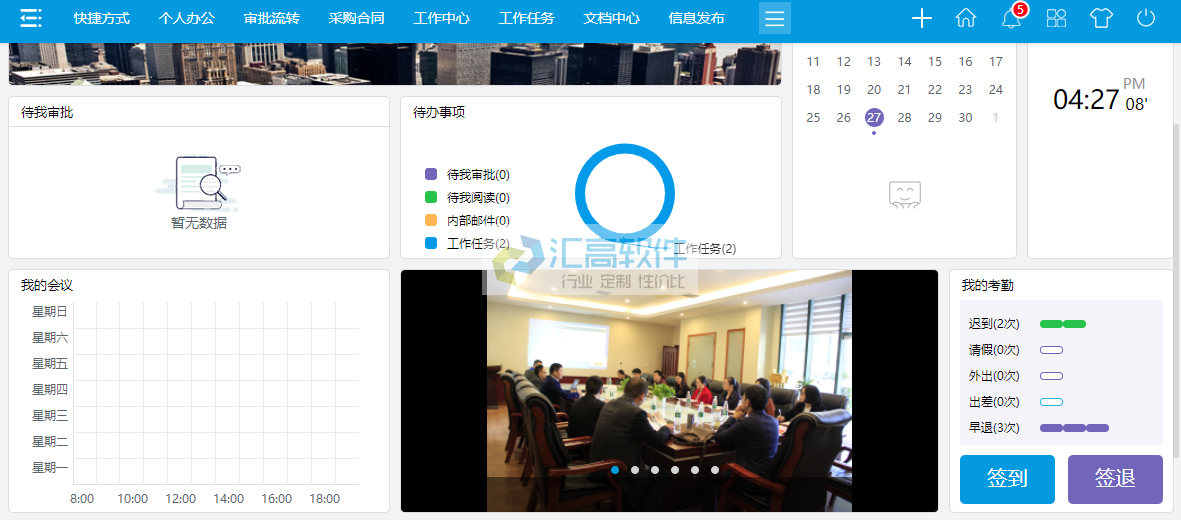The height and width of the screenshot is (520, 1181).
Task: Go to the home page icon
Action: click(966, 18)
